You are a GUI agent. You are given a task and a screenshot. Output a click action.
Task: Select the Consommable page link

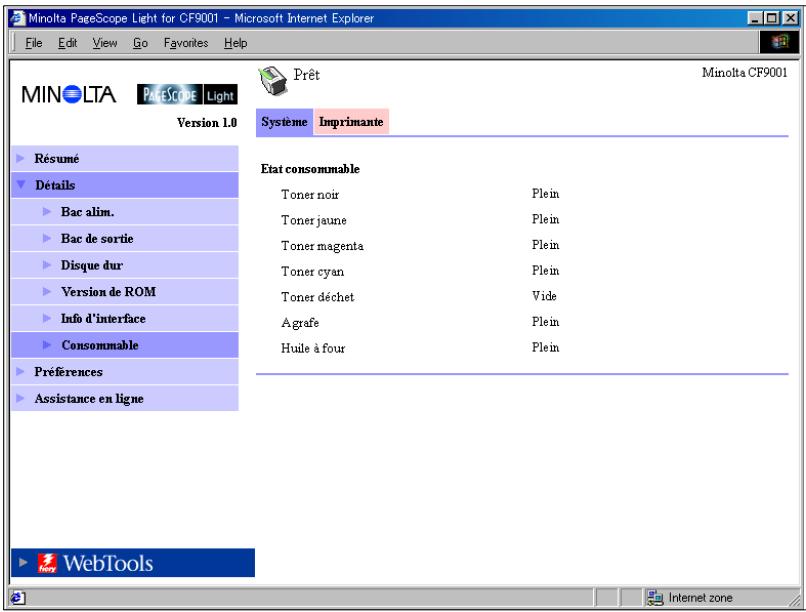tap(100, 345)
